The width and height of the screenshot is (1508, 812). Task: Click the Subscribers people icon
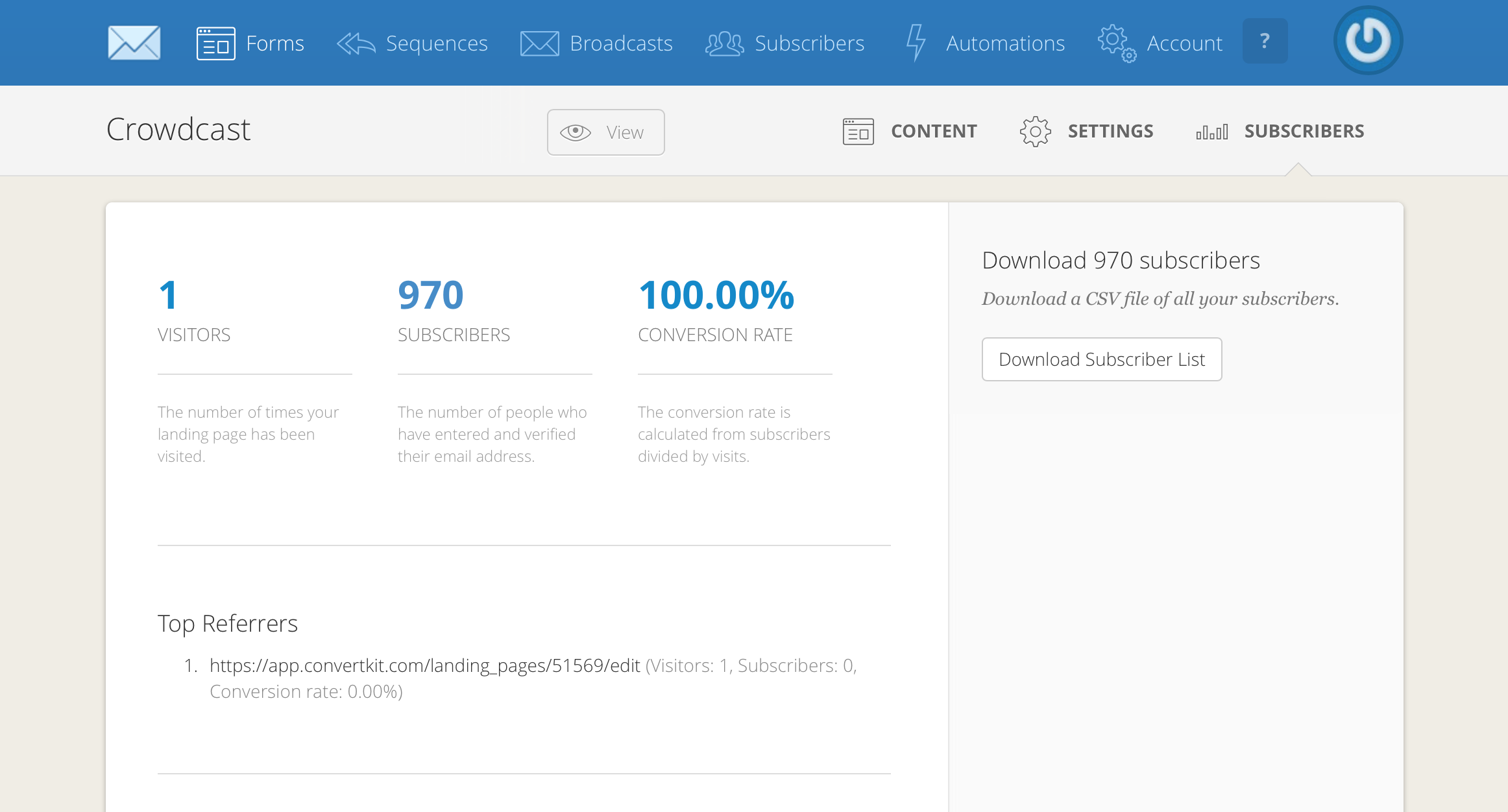[724, 43]
